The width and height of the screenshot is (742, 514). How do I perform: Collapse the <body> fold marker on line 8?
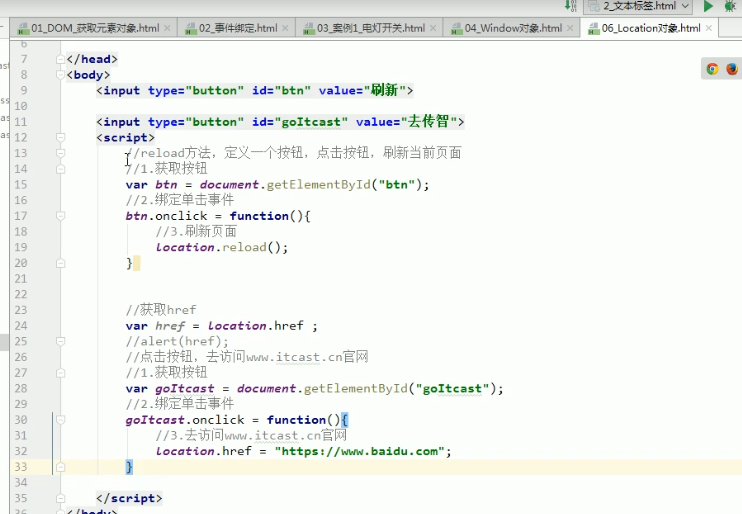(60, 75)
